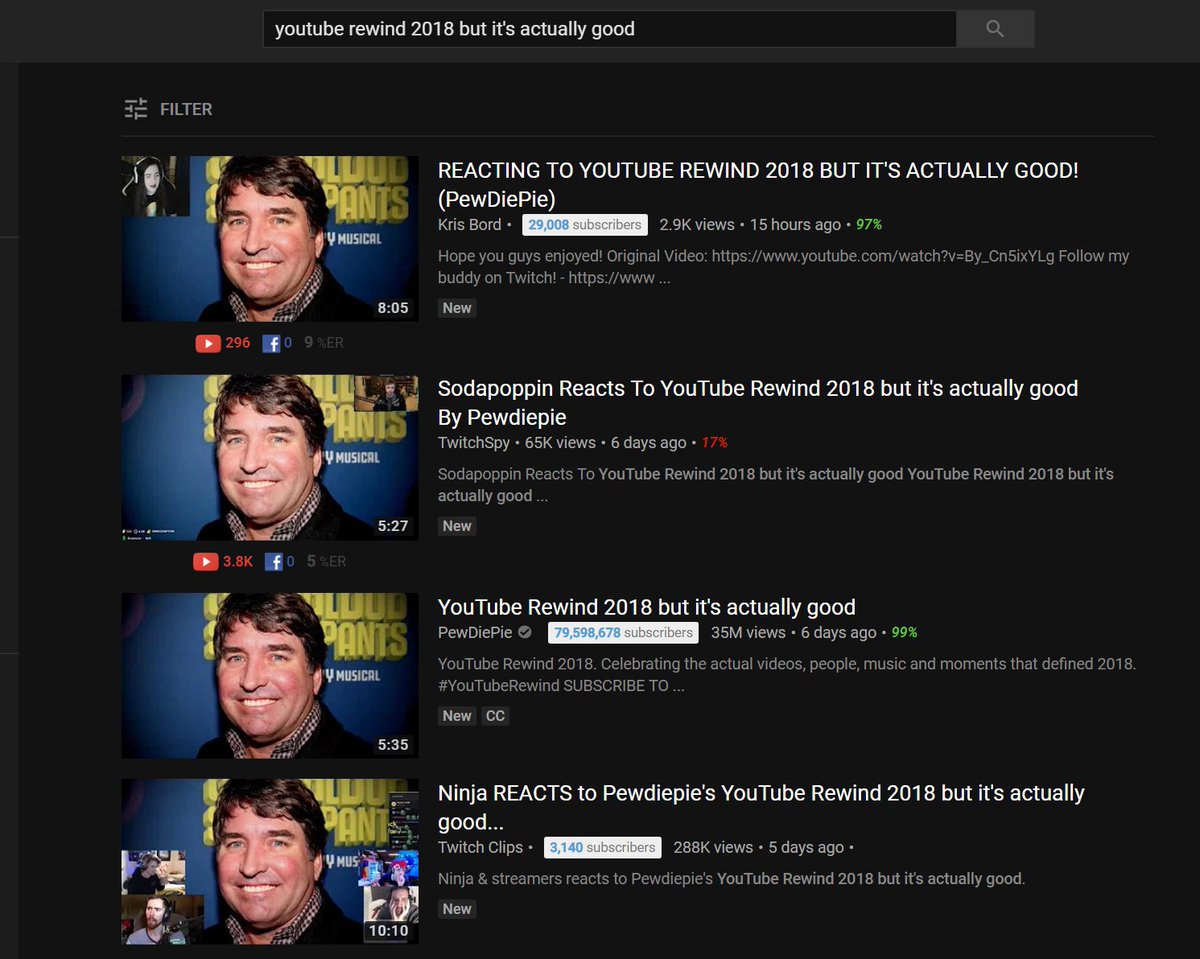Open the Kris Bord reaction video thumbnail
The width and height of the screenshot is (1200, 959).
(270, 238)
